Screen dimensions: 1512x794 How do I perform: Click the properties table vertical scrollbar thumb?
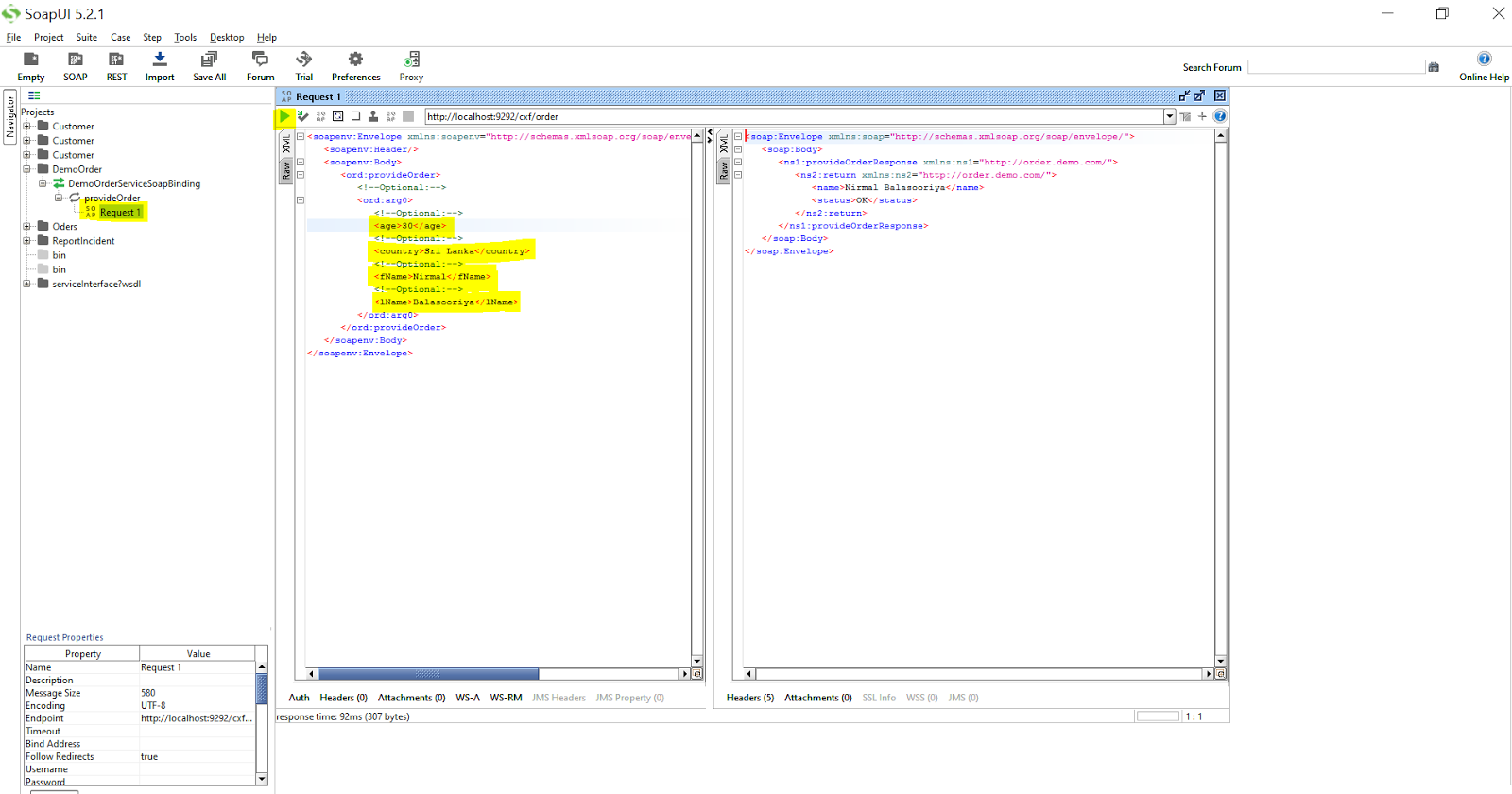(x=262, y=689)
